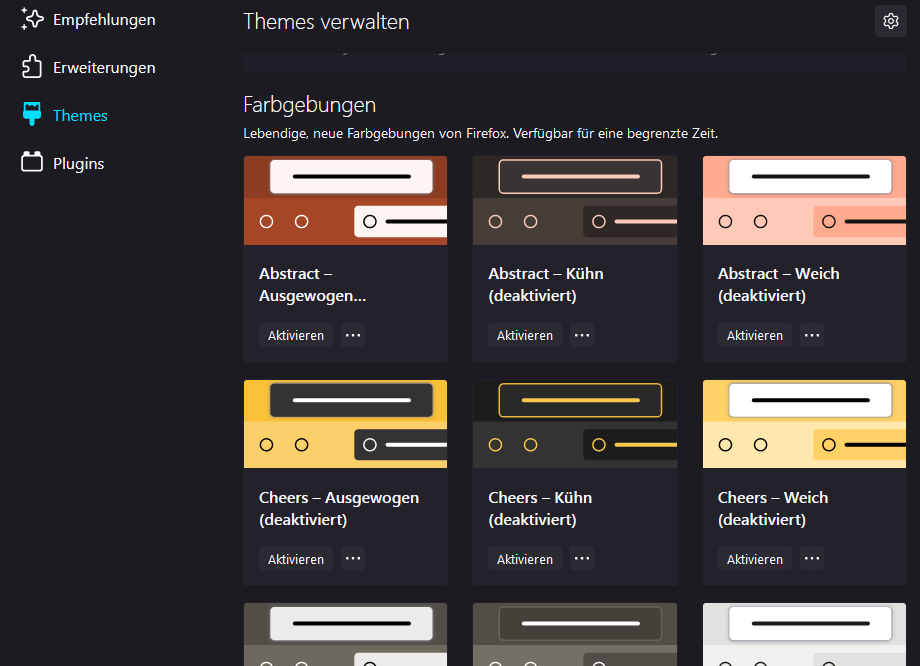Image resolution: width=920 pixels, height=666 pixels.
Task: Click the Cheers – Weich (deaktiviert) title
Action: pos(773,508)
